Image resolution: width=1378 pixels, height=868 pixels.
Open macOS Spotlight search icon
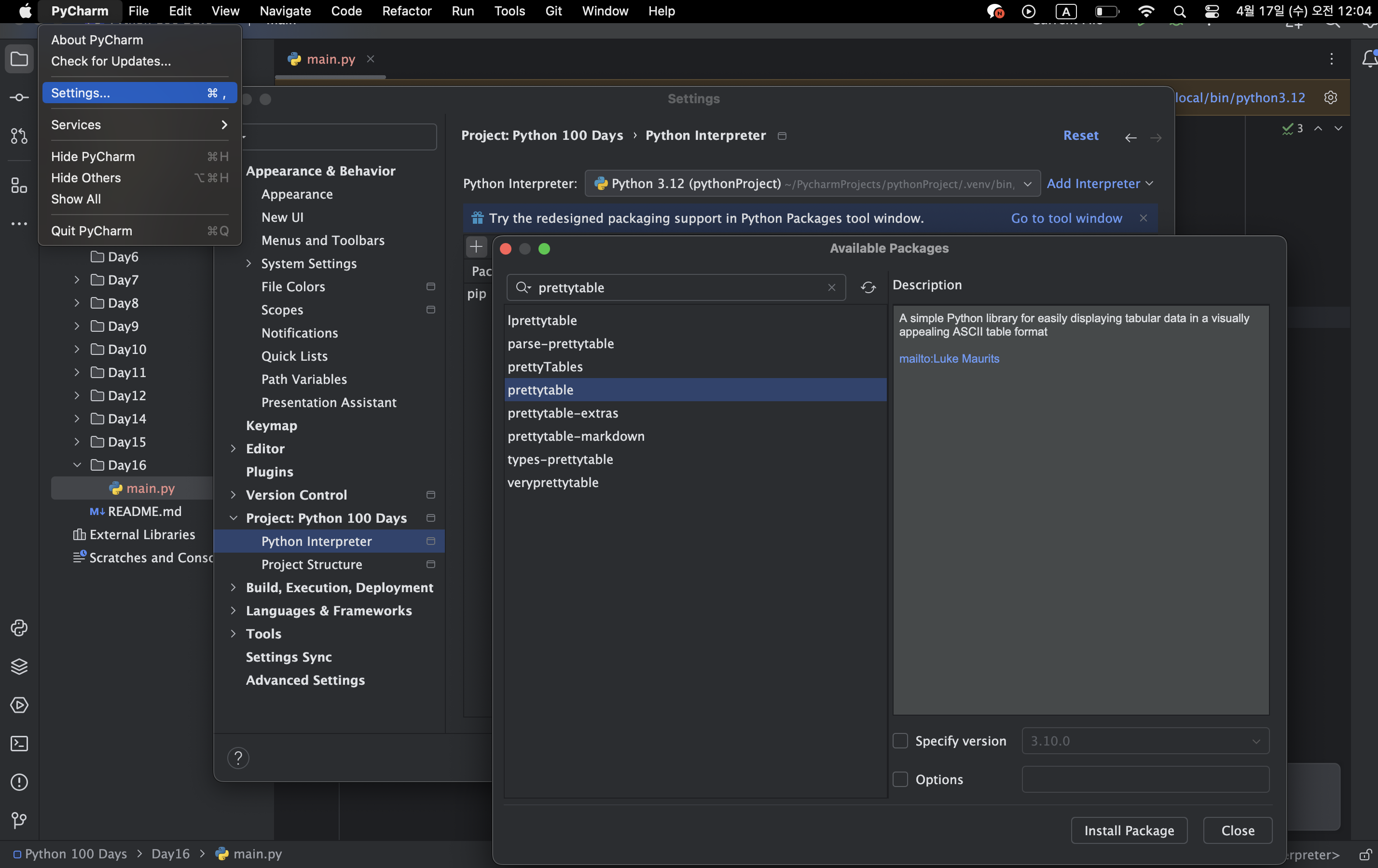coord(1179,12)
